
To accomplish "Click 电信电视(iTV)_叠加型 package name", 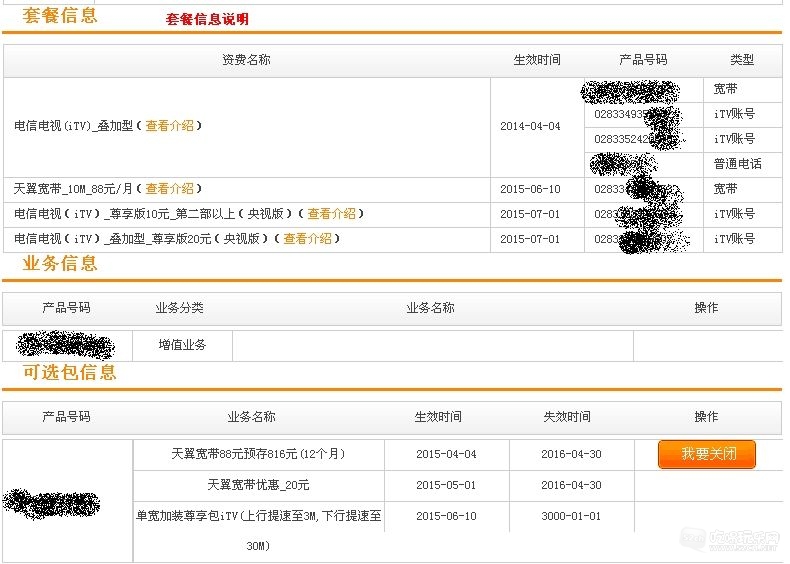I will 74,126.
